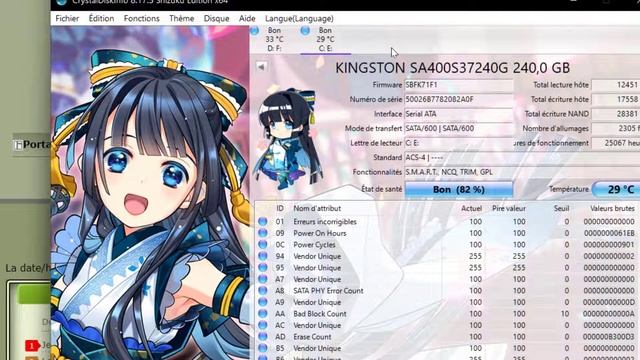Click threshold value 10 in Bad Block Count row
Screen dimensions: 640x360
(565, 314)
